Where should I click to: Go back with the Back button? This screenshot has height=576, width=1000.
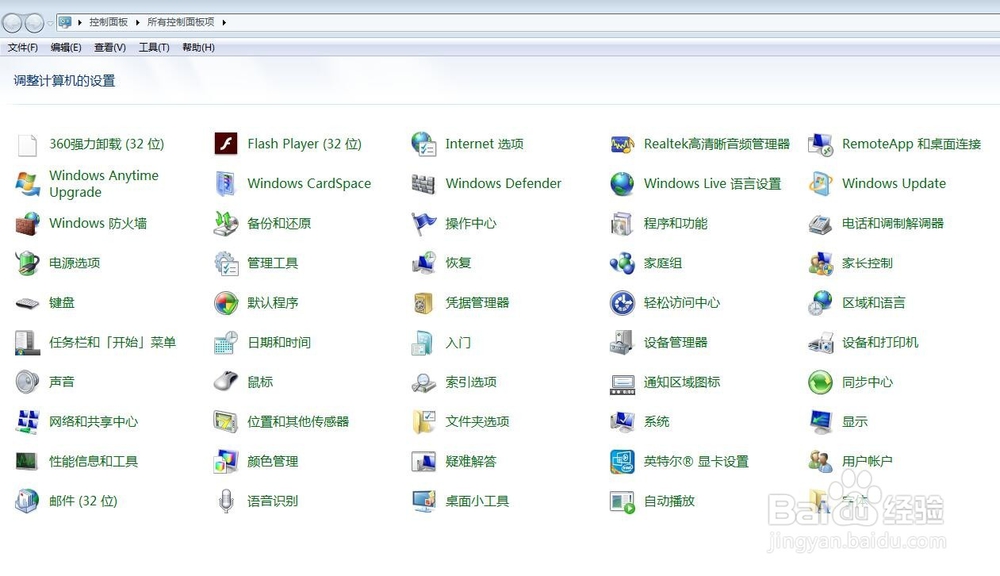12,23
